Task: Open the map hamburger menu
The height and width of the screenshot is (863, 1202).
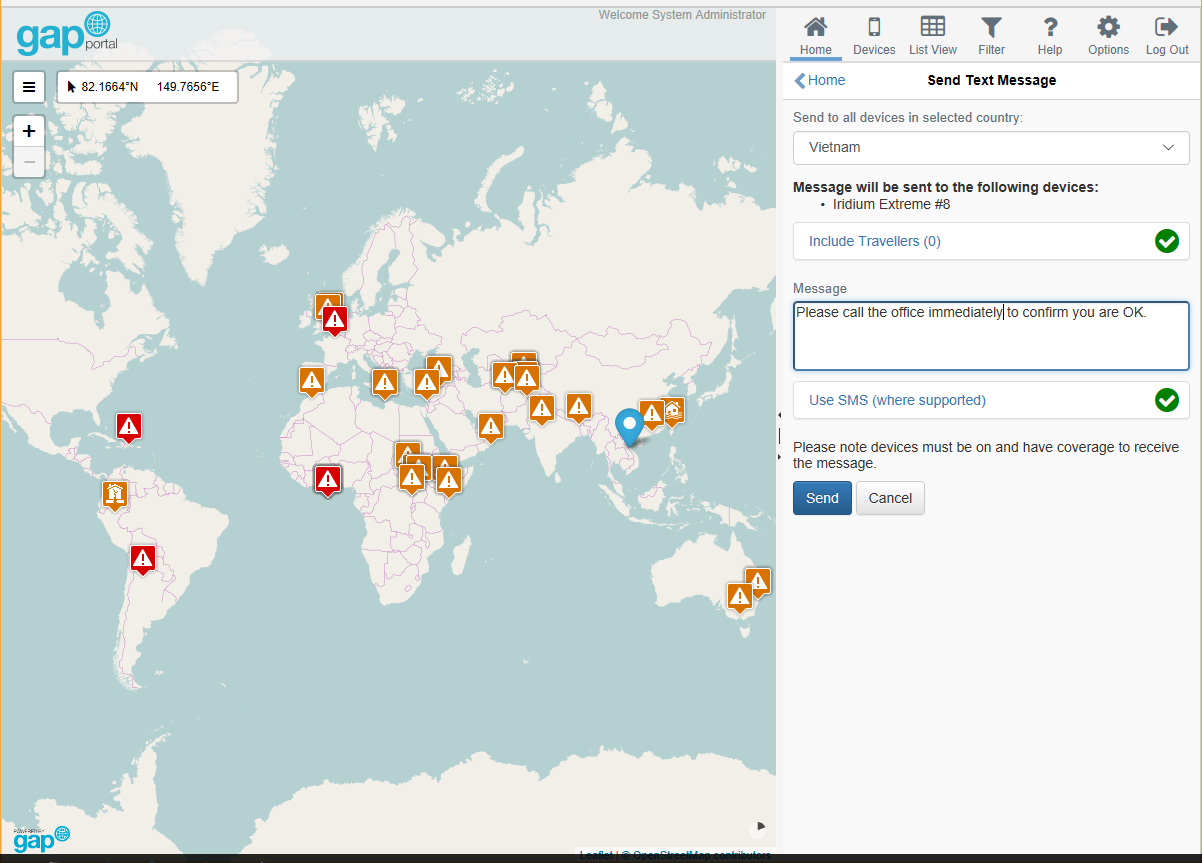Action: [29, 87]
